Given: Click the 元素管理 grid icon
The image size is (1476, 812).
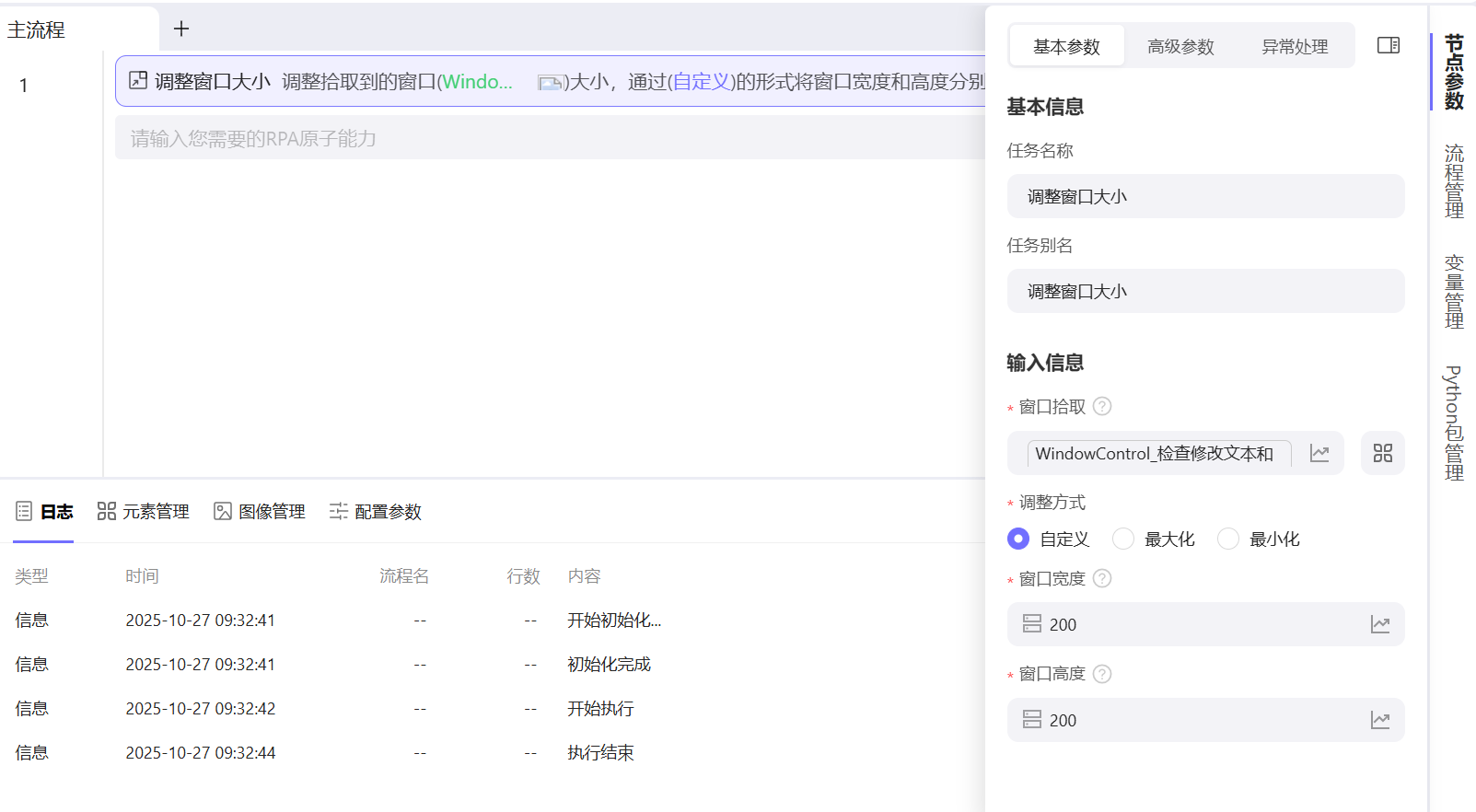Looking at the screenshot, I should [107, 511].
